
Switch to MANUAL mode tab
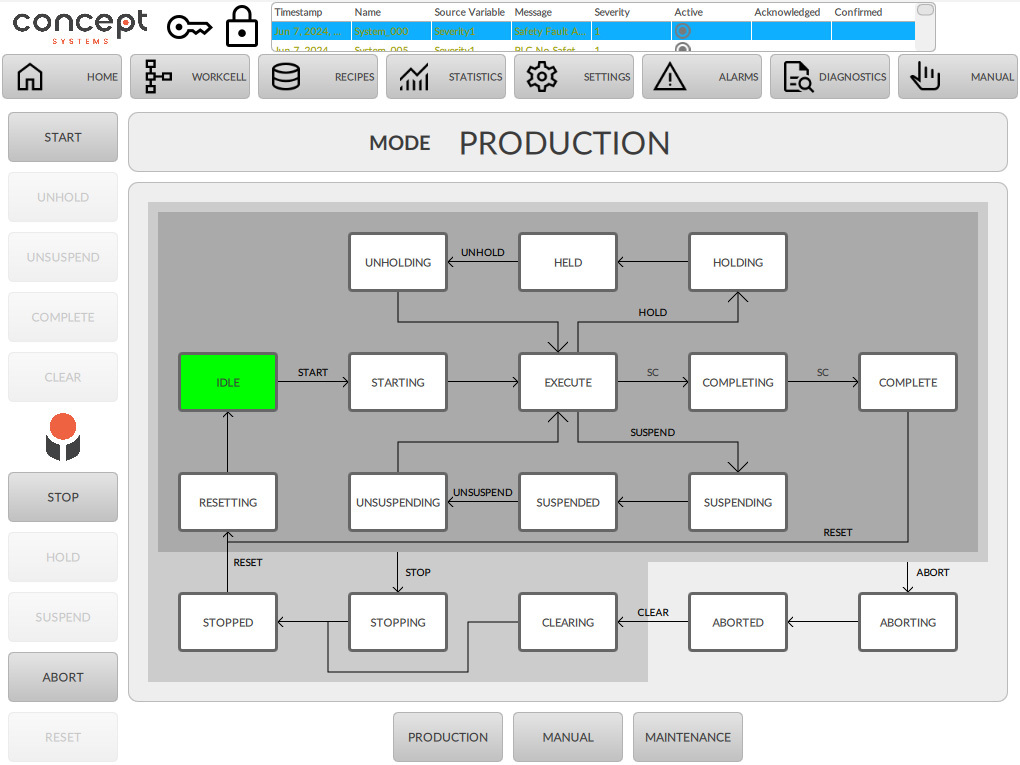click(568, 737)
